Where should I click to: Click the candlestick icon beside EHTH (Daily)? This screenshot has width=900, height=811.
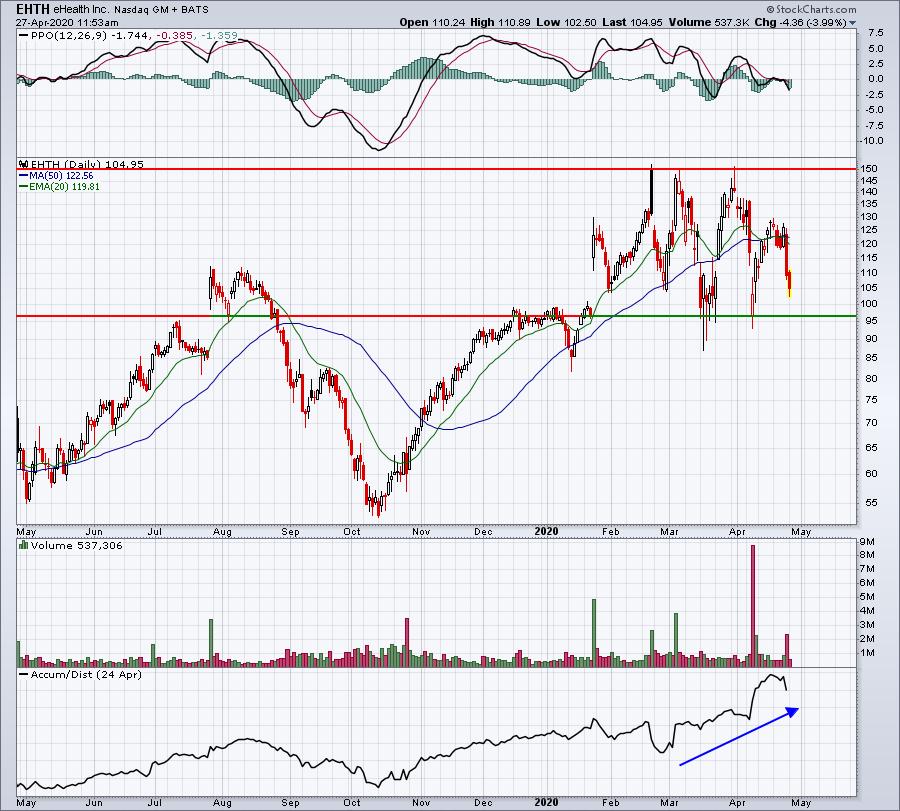click(23, 163)
